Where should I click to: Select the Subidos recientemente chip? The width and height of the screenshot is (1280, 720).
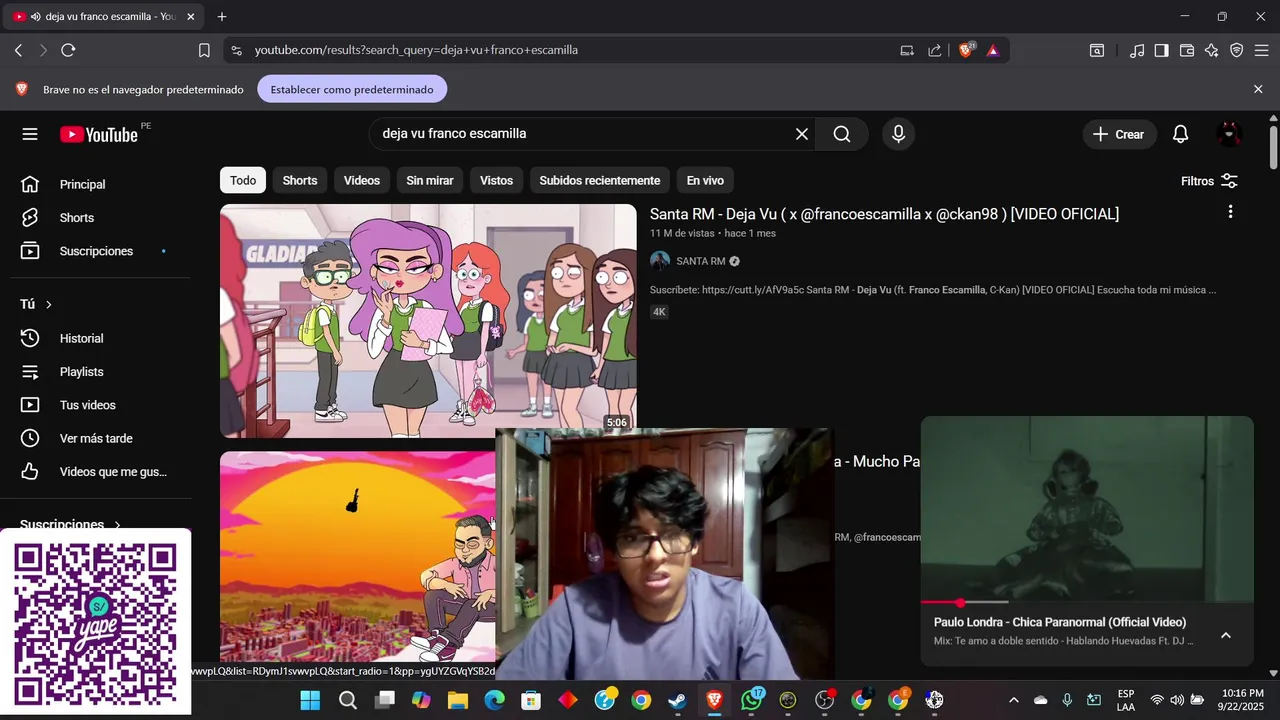[x=600, y=181]
